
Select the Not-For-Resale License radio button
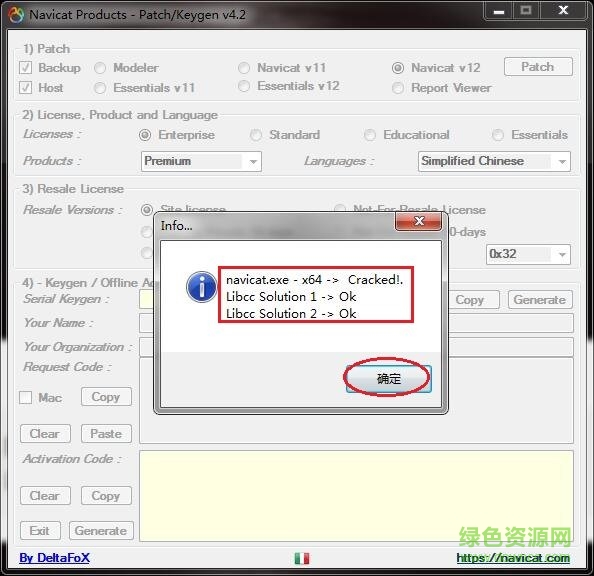pyautogui.click(x=340, y=209)
